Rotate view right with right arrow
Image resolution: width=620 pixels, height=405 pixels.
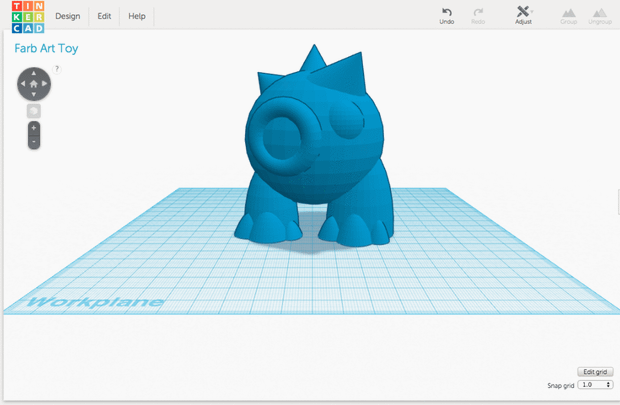coord(45,84)
